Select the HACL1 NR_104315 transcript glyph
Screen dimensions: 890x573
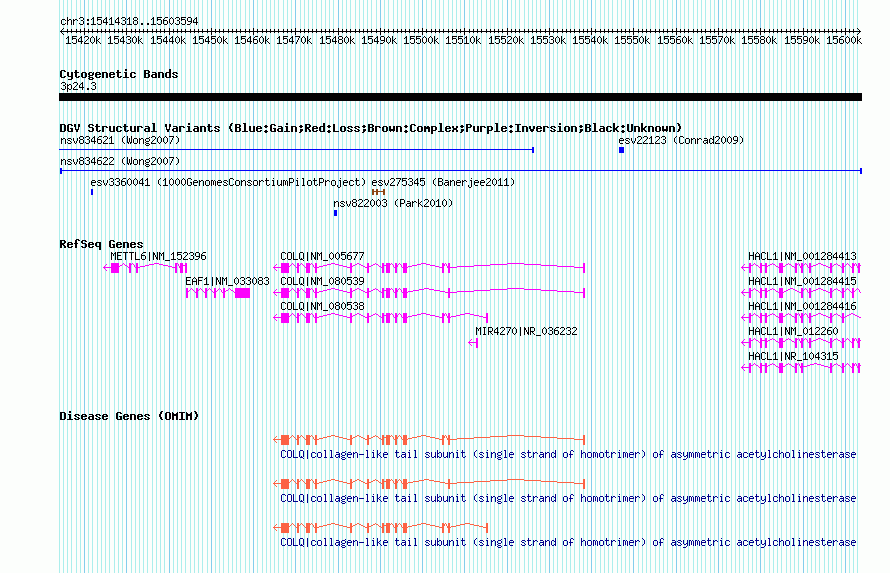801,368
